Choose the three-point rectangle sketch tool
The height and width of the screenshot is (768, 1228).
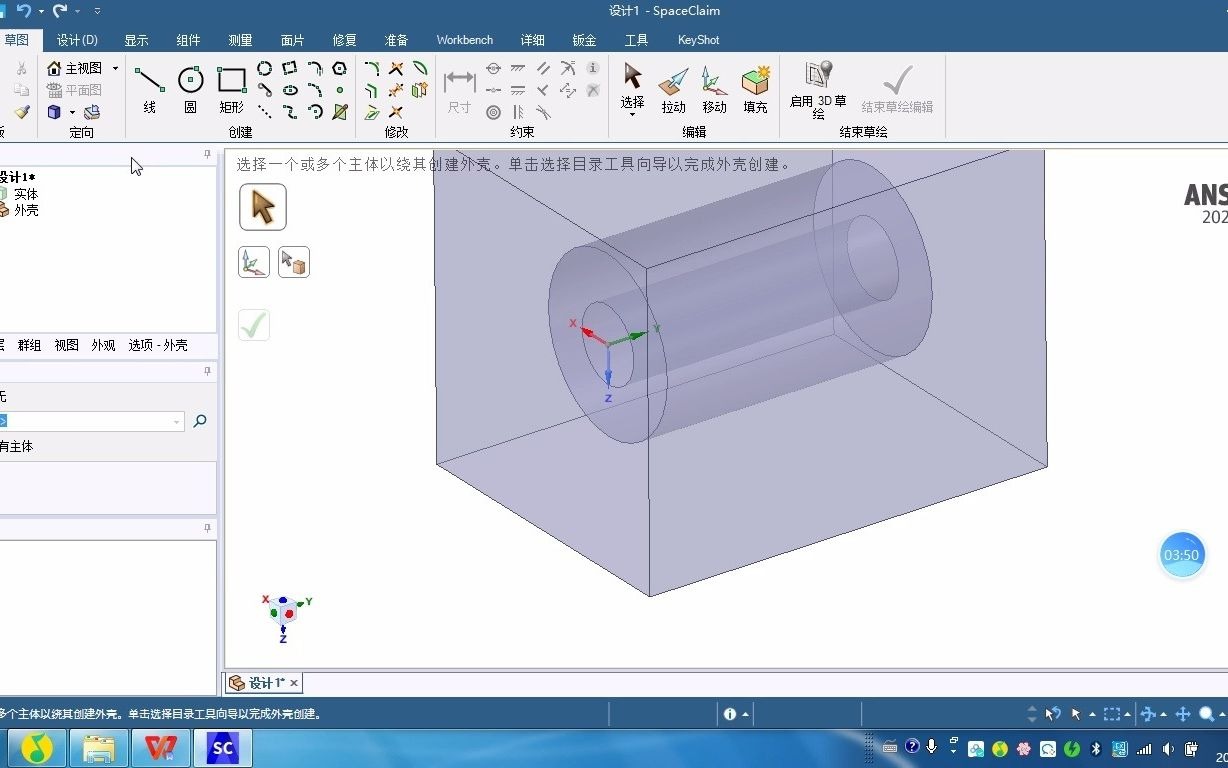290,69
